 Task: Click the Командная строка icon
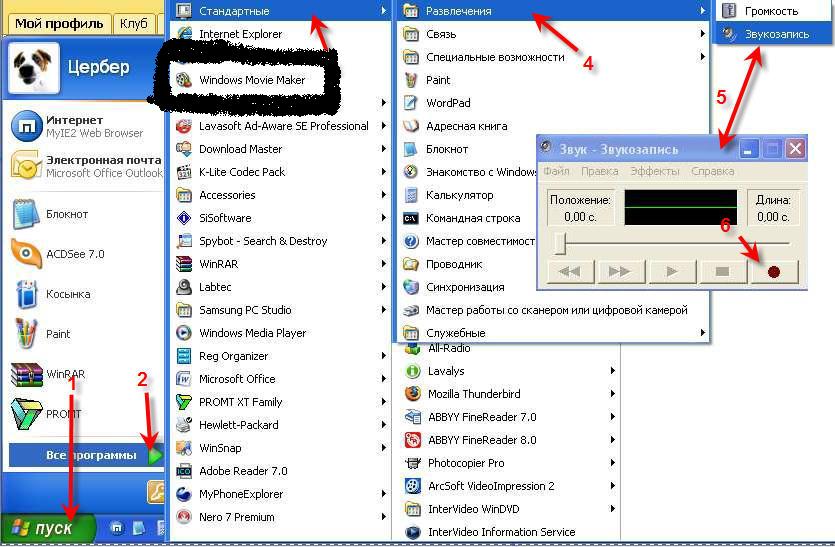[411, 218]
